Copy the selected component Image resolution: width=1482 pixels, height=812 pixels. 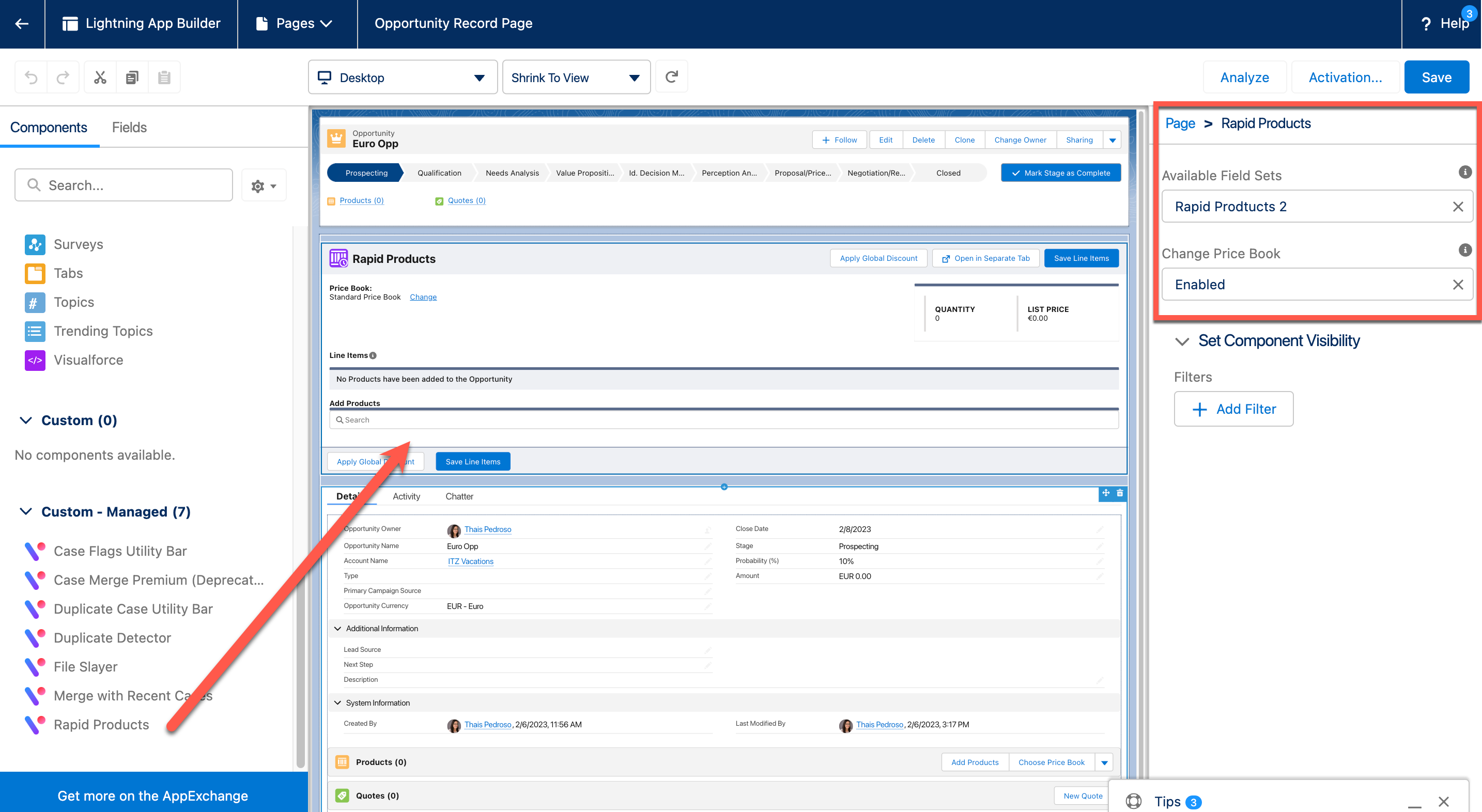click(x=132, y=77)
